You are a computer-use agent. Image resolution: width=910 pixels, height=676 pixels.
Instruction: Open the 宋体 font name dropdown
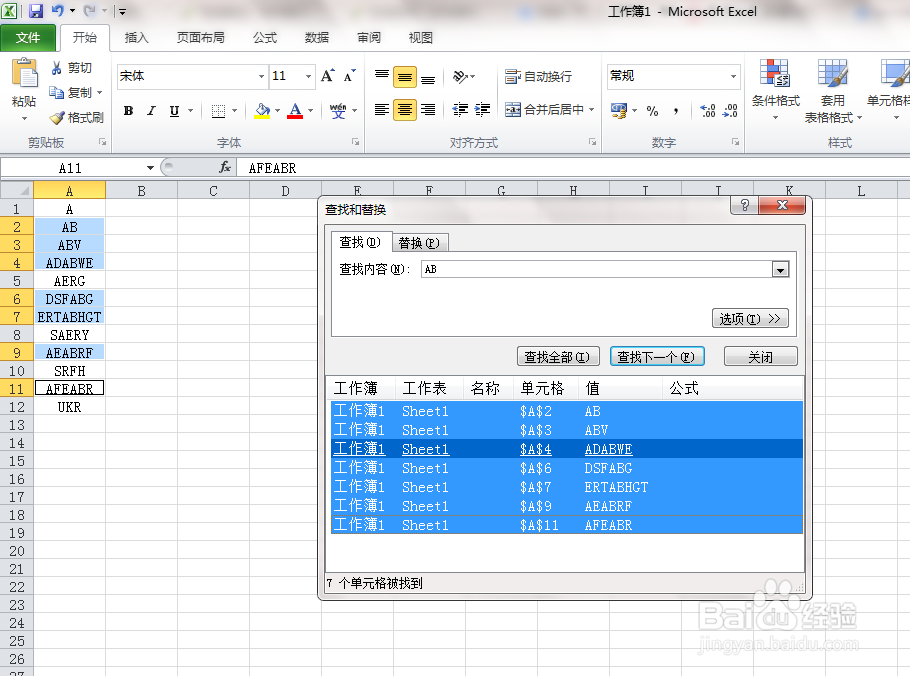click(261, 76)
